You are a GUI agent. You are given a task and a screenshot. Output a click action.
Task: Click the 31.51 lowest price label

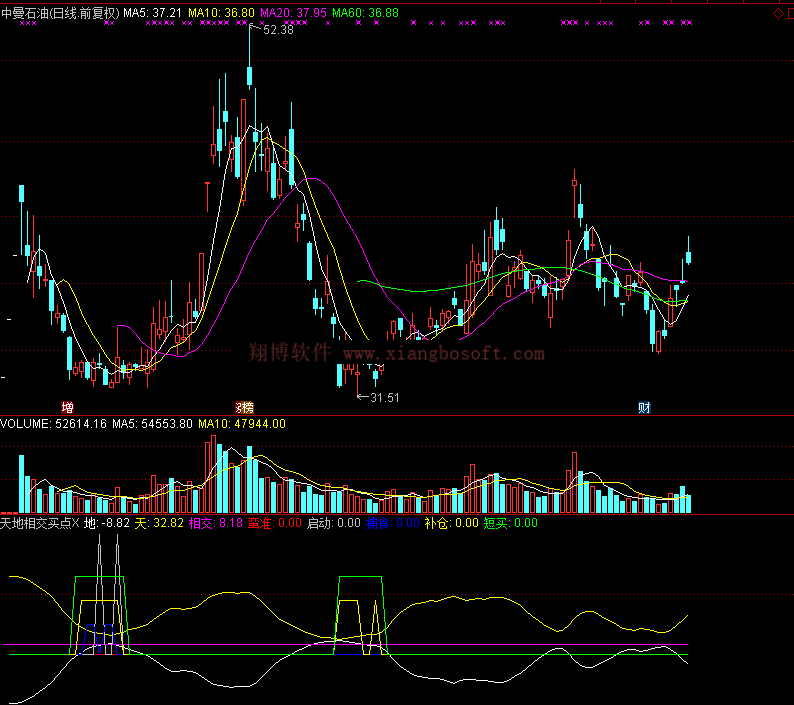click(384, 398)
